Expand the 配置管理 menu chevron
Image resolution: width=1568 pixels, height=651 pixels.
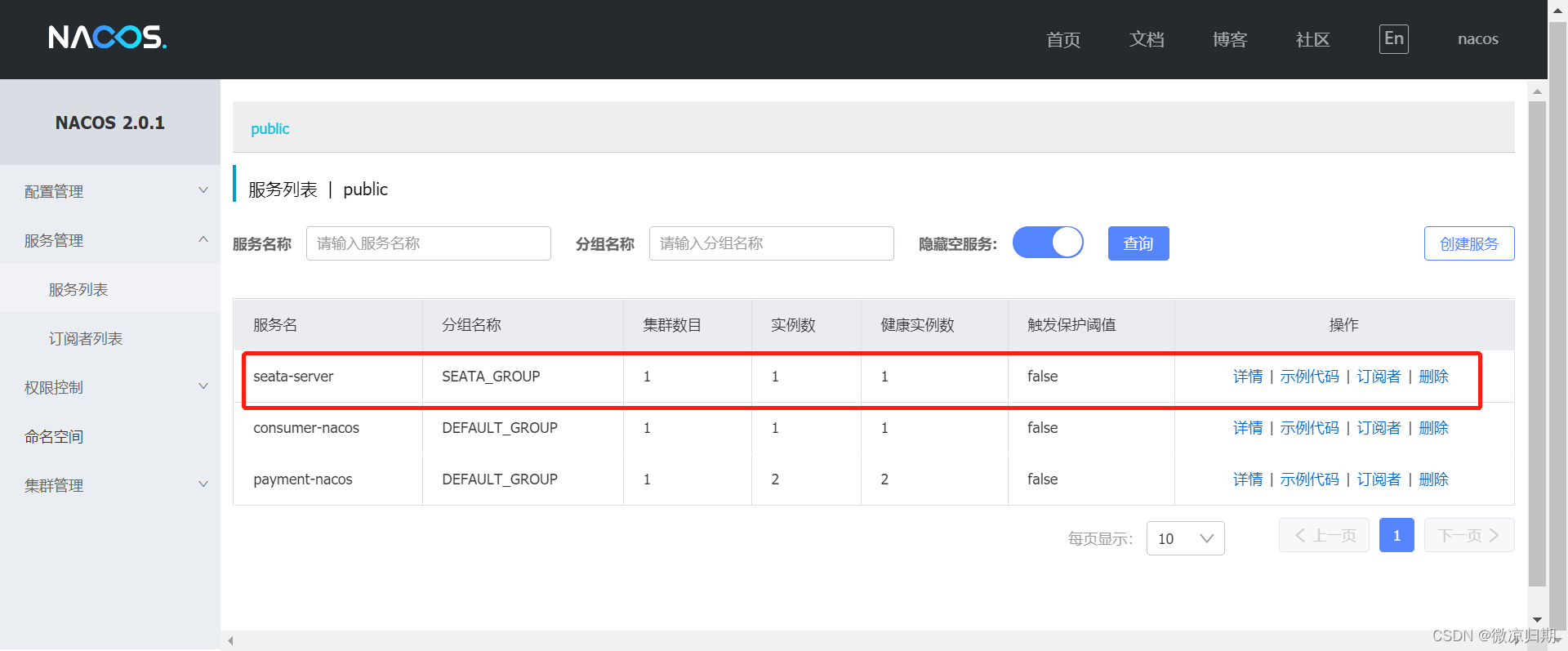click(203, 190)
